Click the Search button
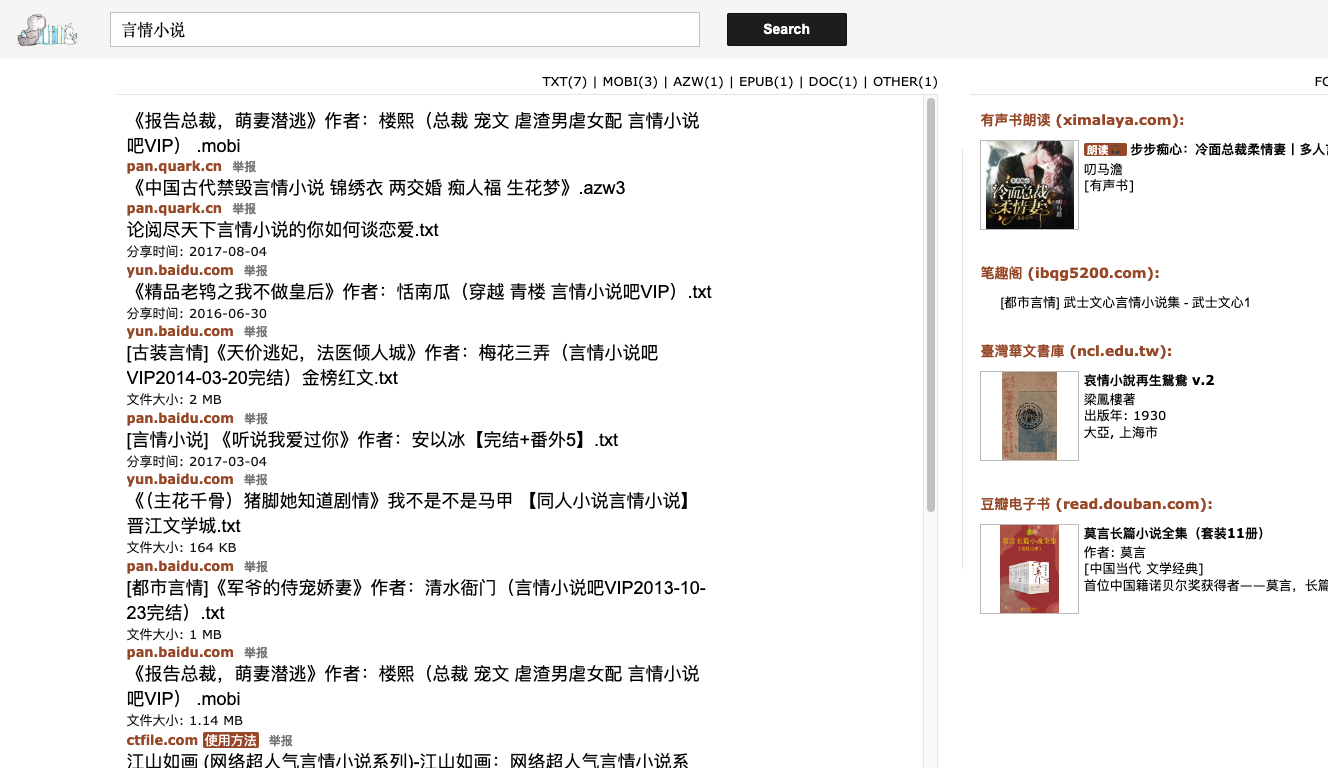1328x783 pixels. coord(787,29)
